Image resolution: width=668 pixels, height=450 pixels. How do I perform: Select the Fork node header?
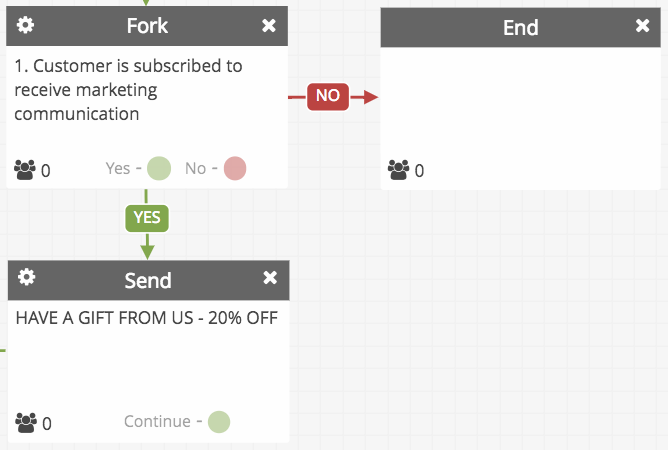pyautogui.click(x=147, y=26)
